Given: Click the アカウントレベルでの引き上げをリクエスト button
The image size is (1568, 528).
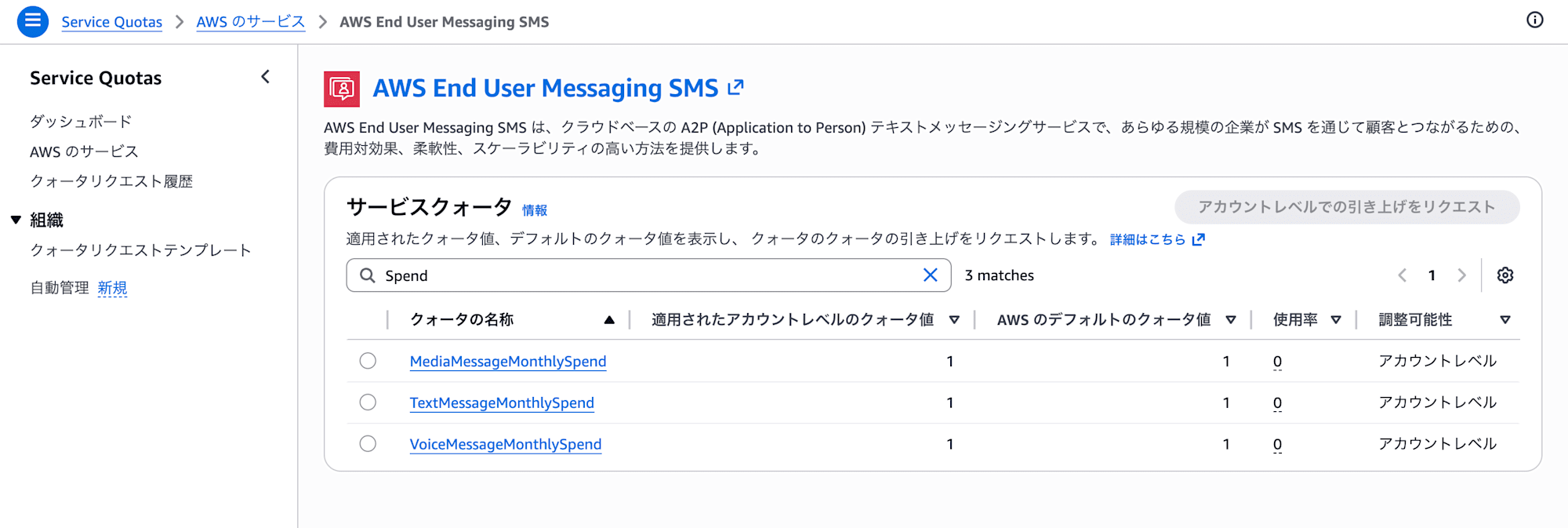Looking at the screenshot, I should pyautogui.click(x=1345, y=207).
